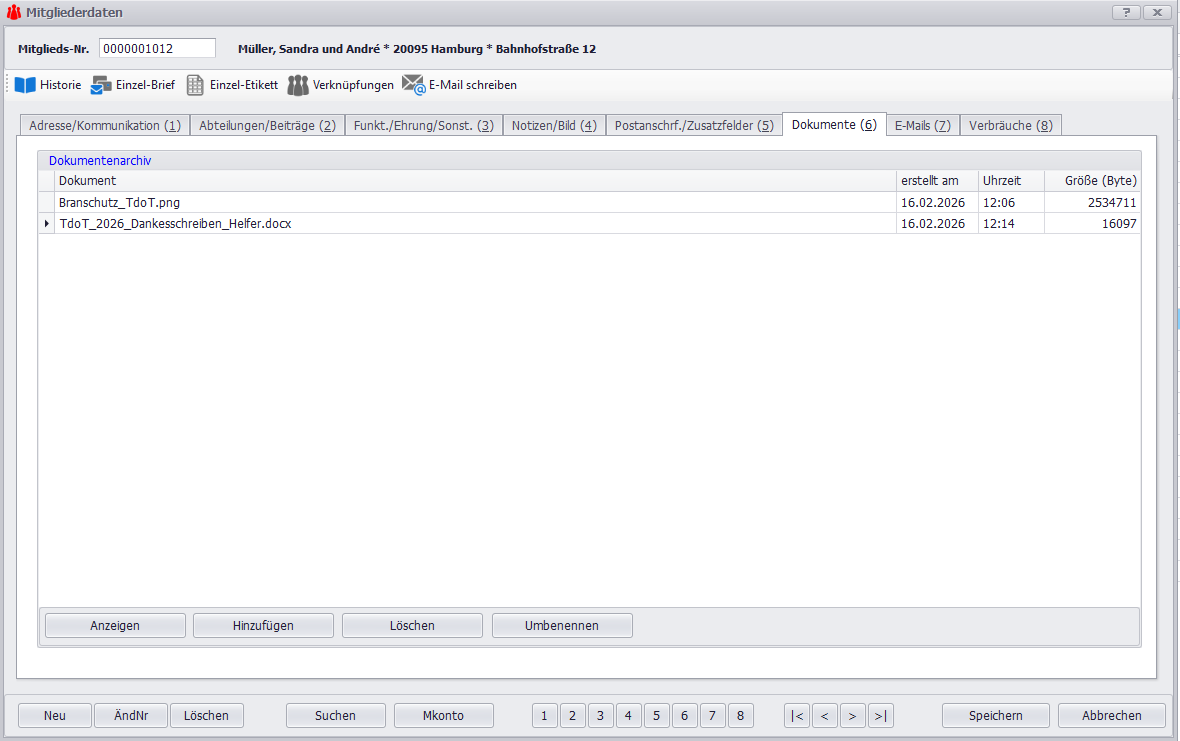This screenshot has width=1180, height=741.
Task: Click the help question mark button
Action: (1125, 12)
